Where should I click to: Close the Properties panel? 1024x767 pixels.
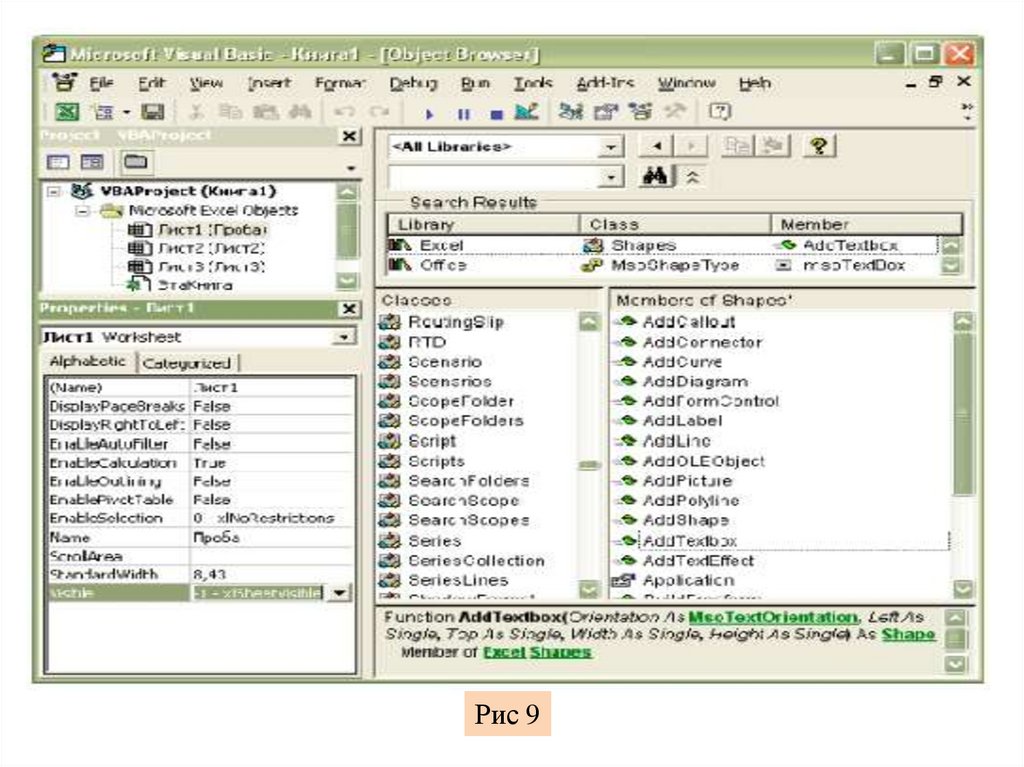click(x=349, y=308)
